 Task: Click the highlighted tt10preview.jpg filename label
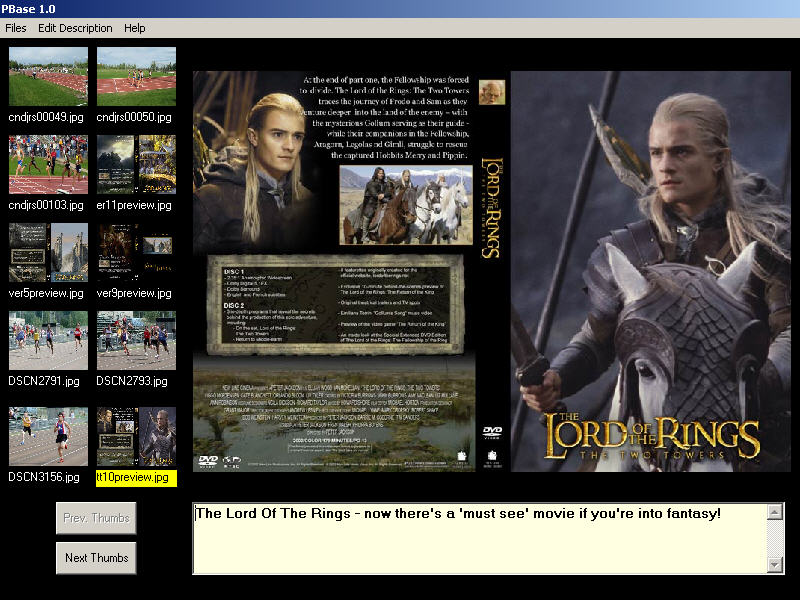click(x=136, y=478)
